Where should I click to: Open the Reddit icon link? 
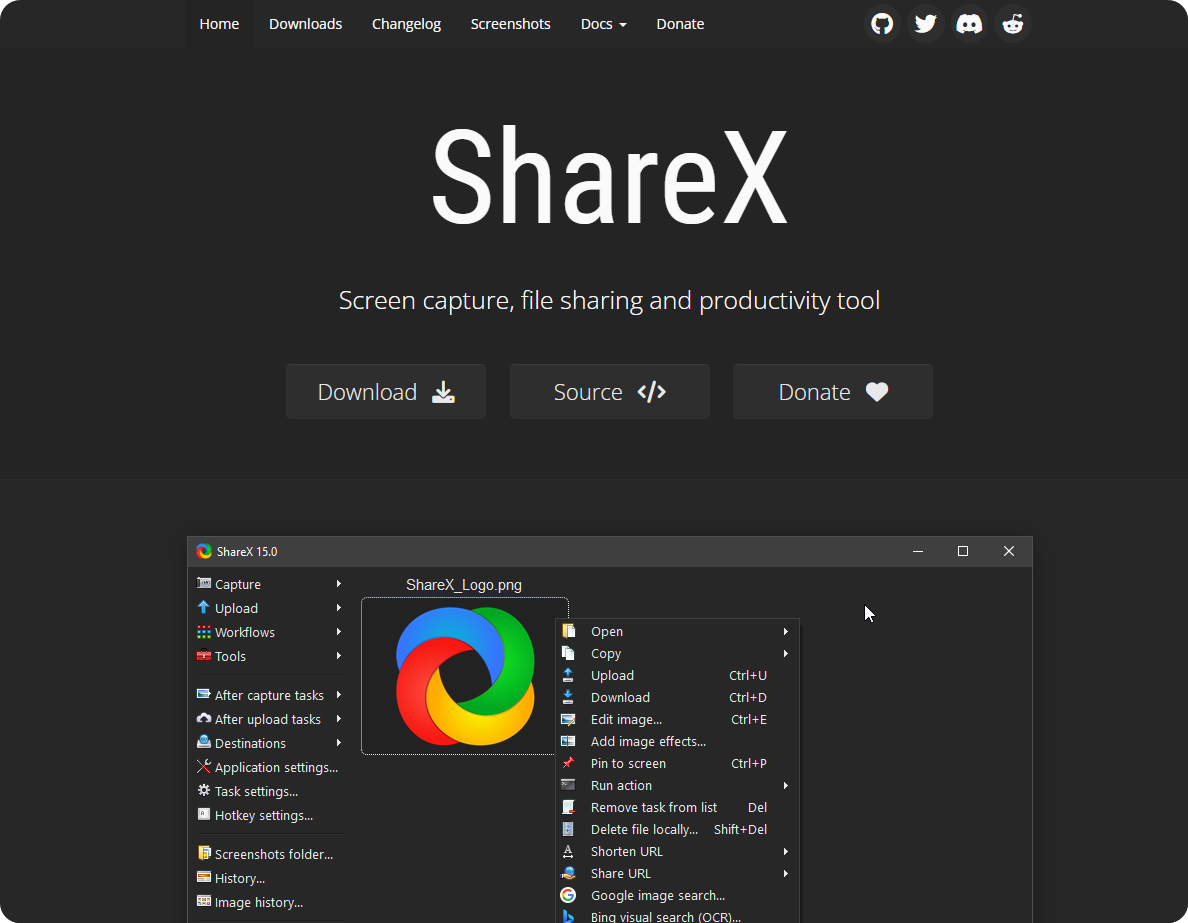click(1013, 24)
